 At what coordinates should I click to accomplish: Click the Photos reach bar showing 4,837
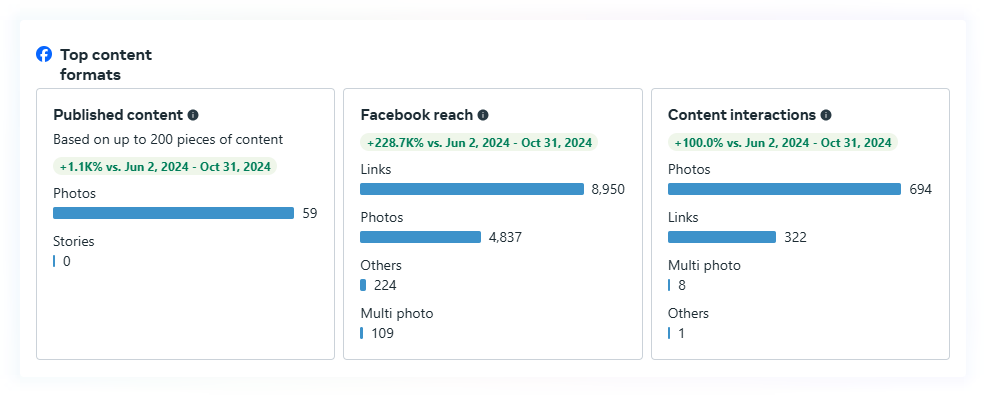pyautogui.click(x=420, y=237)
